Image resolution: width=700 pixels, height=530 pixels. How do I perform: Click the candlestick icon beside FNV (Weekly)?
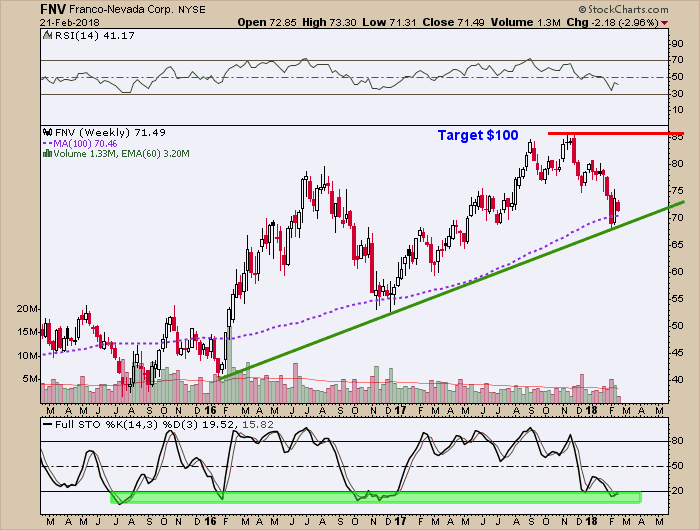pos(47,133)
